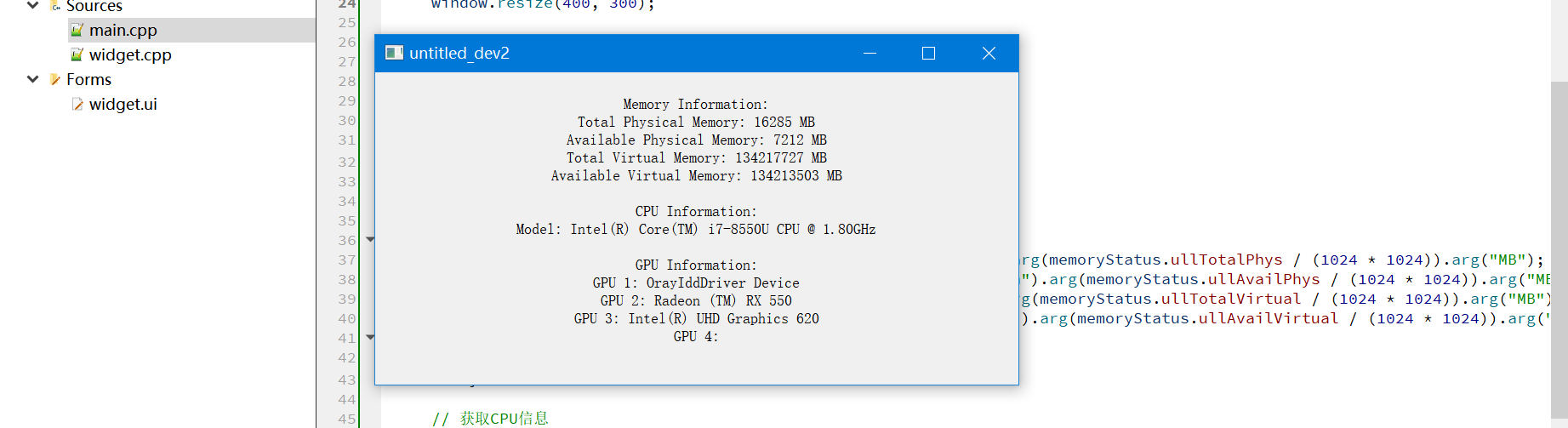This screenshot has width=1568, height=428.
Task: Click the Forms folder label
Action: [88, 79]
